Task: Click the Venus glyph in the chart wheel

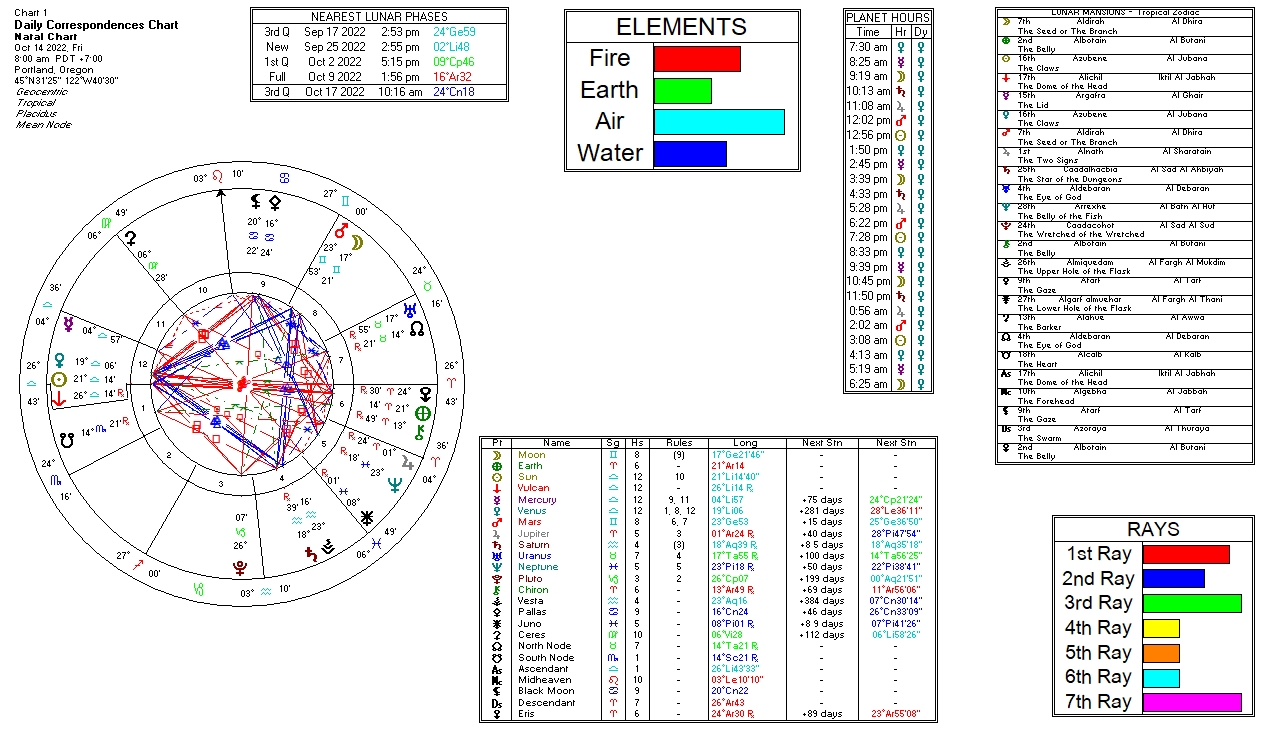Action: pyautogui.click(x=60, y=359)
